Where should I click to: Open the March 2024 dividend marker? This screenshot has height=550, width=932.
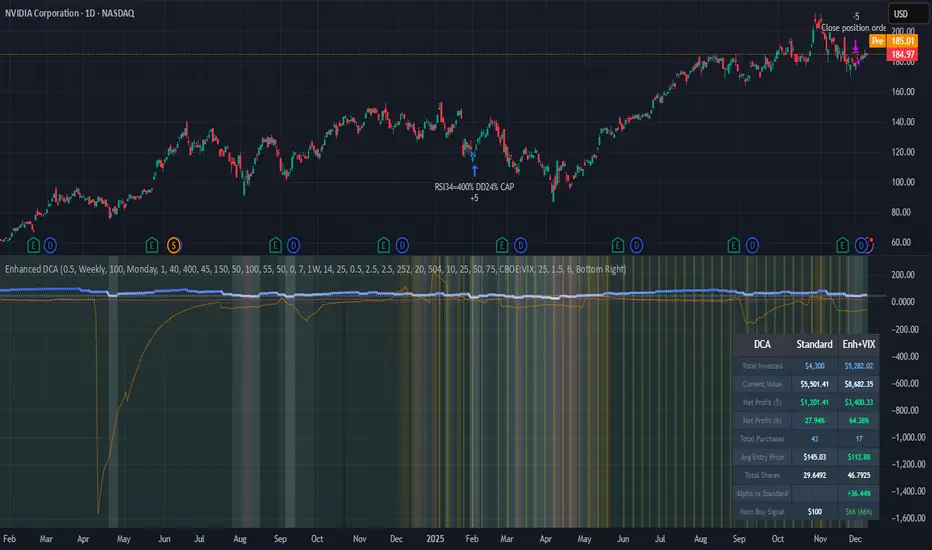[x=51, y=245]
